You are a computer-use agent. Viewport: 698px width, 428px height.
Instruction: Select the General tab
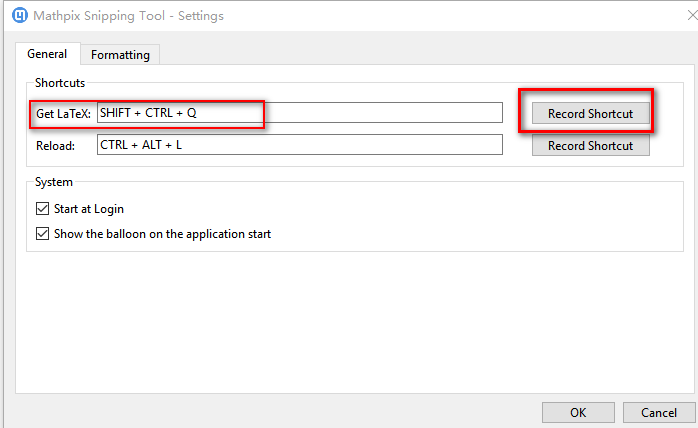tap(47, 54)
